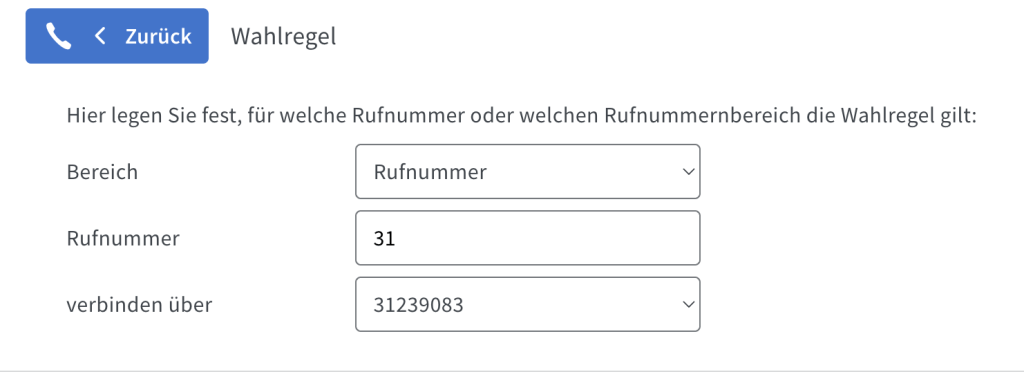Click the arrow of the Bereich combo box

click(687, 172)
